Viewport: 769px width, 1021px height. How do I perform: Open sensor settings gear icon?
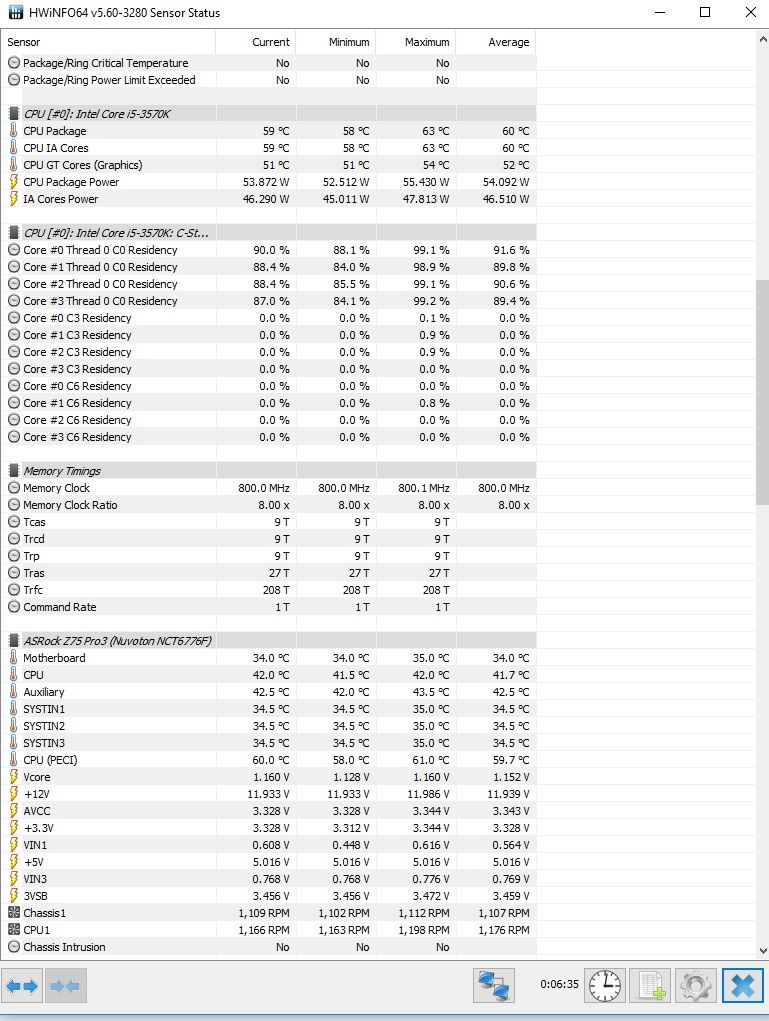pos(696,985)
